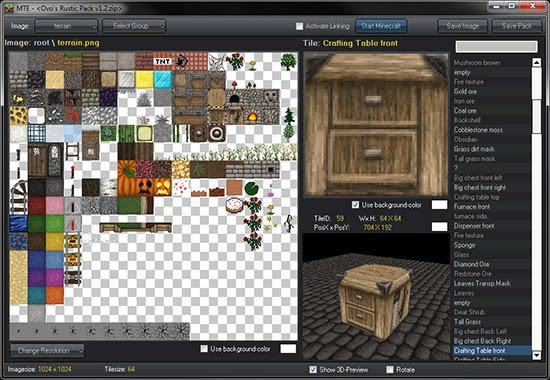
Task: Click the 'terrain.png' path label
Action: pyautogui.click(x=78, y=43)
